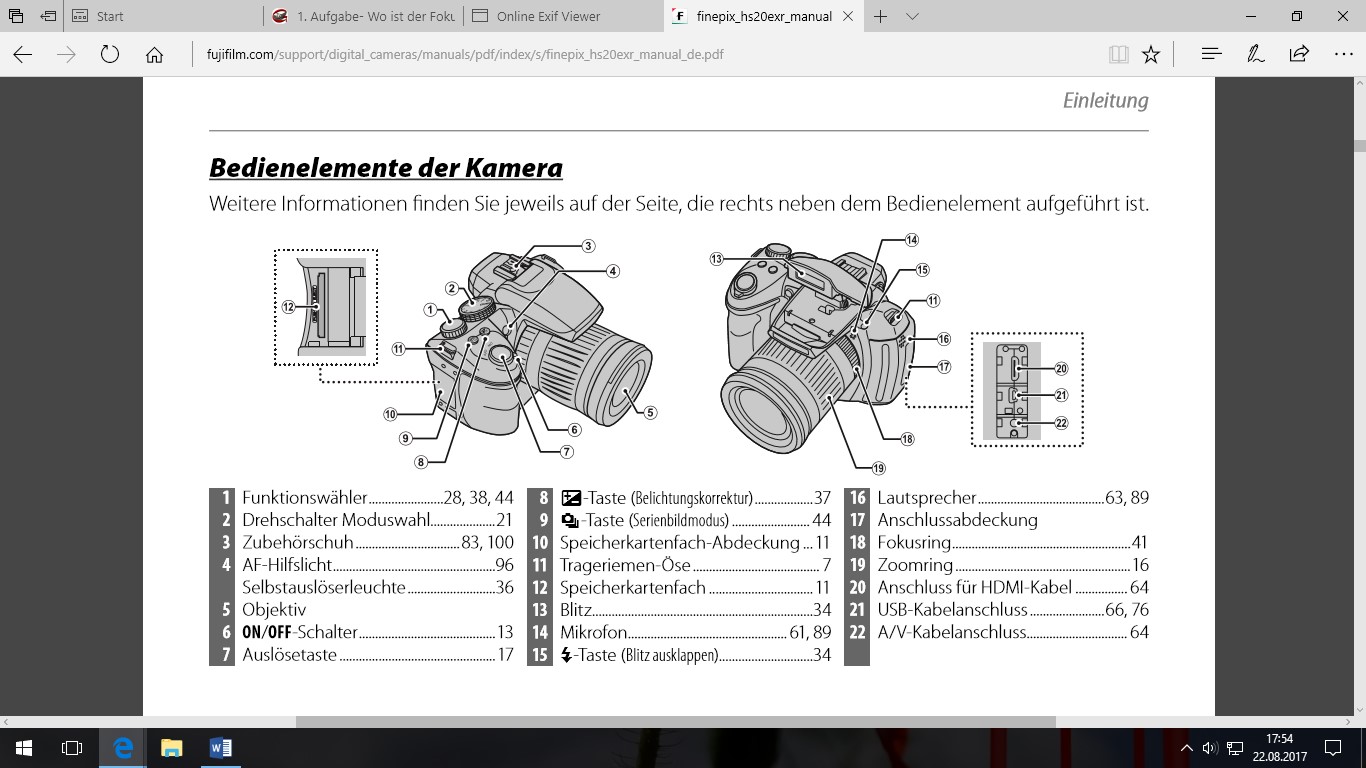Viewport: 1366px width, 768px height.
Task: Refresh the current PDF page
Action: (x=110, y=54)
